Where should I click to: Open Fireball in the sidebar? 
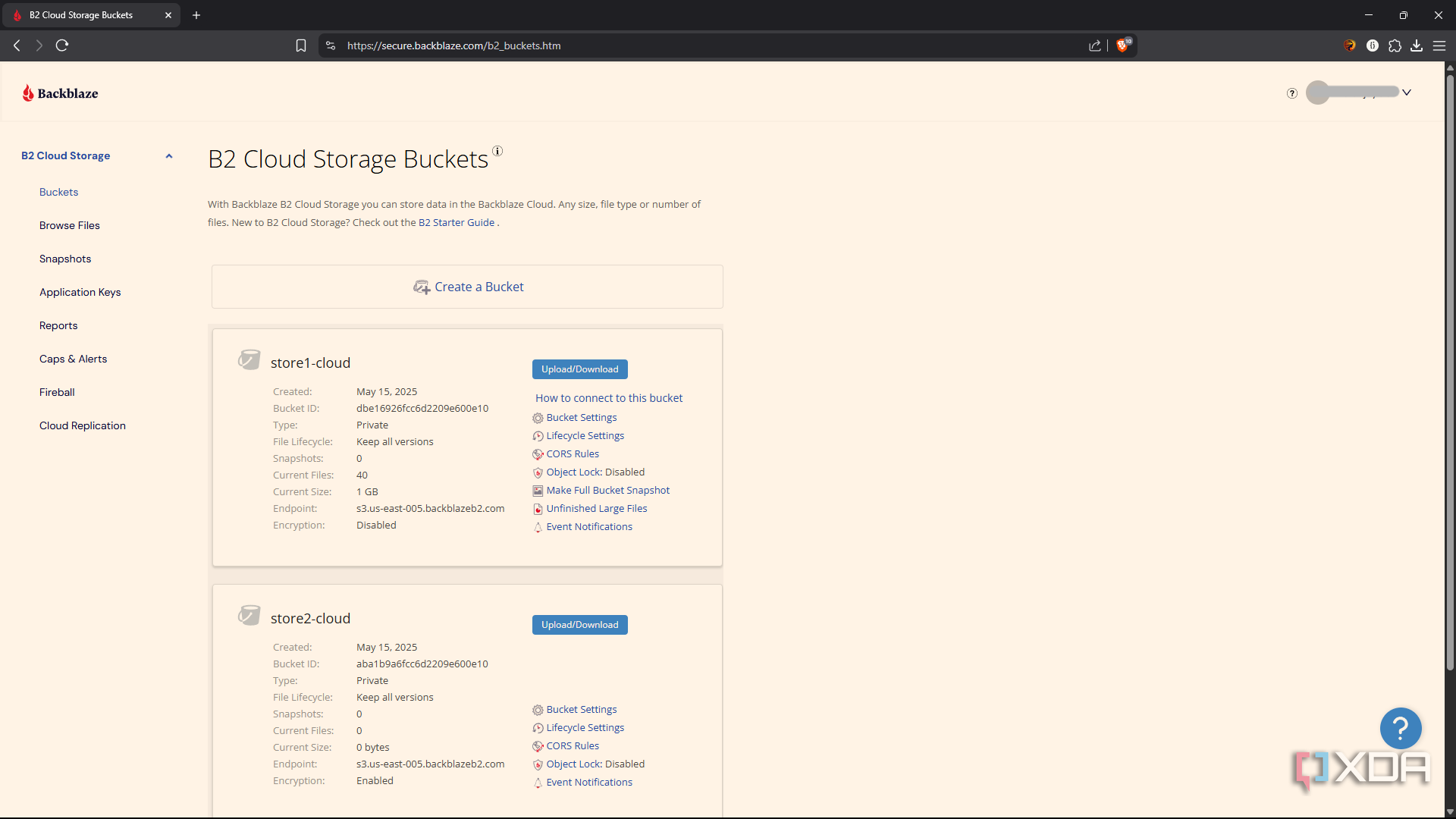57,392
